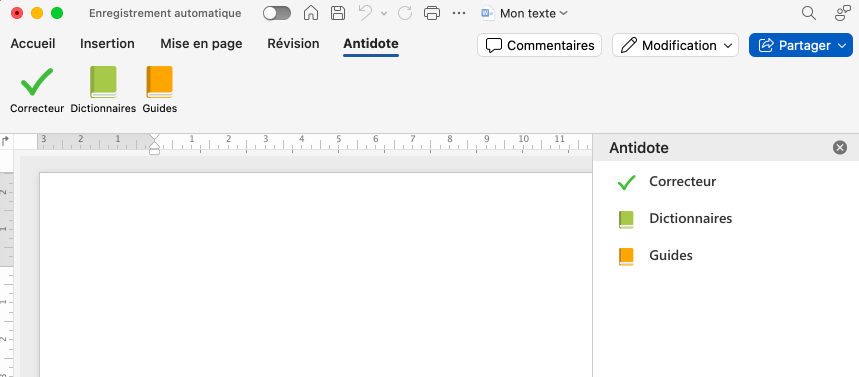
Task: Open the search magnifying glass
Action: [809, 13]
